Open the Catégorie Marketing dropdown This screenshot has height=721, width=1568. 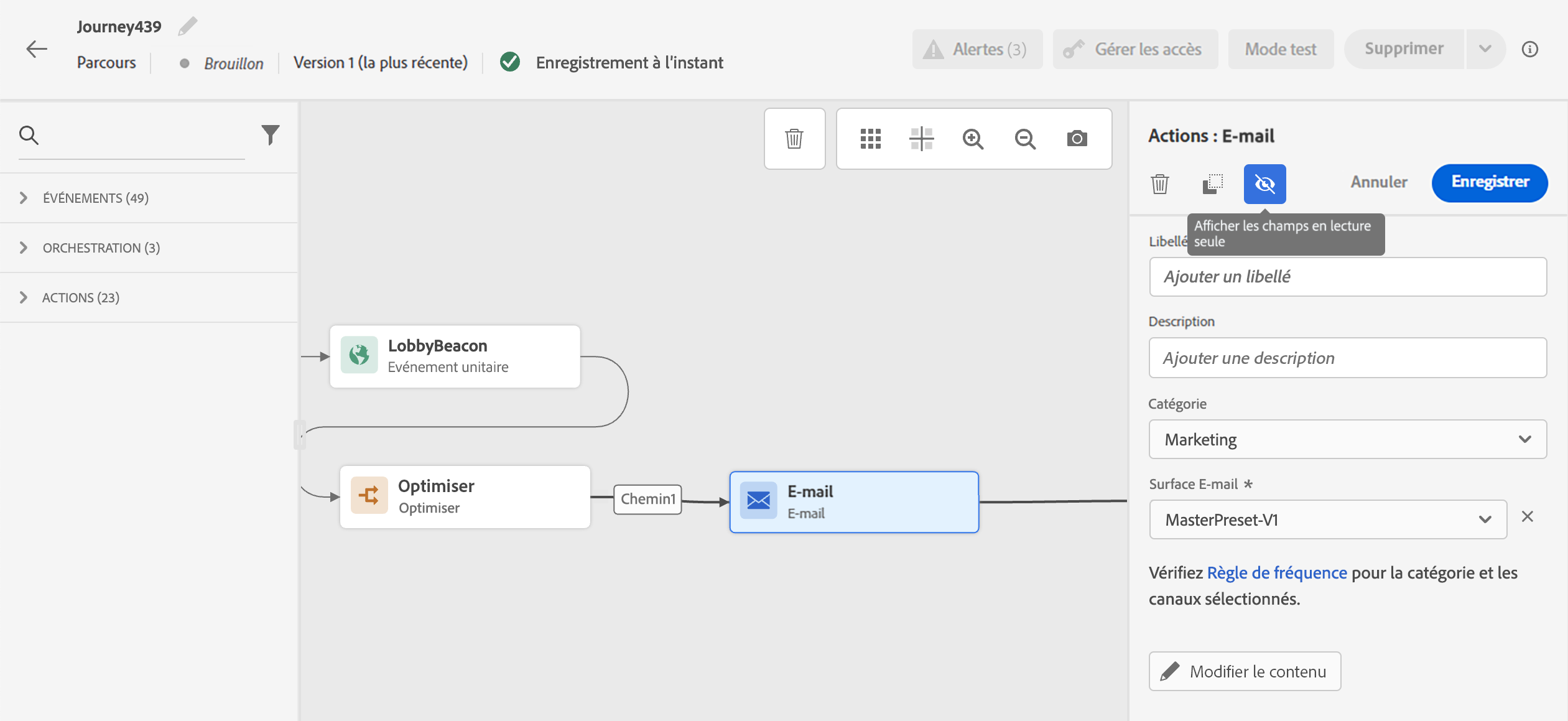pyautogui.click(x=1347, y=439)
